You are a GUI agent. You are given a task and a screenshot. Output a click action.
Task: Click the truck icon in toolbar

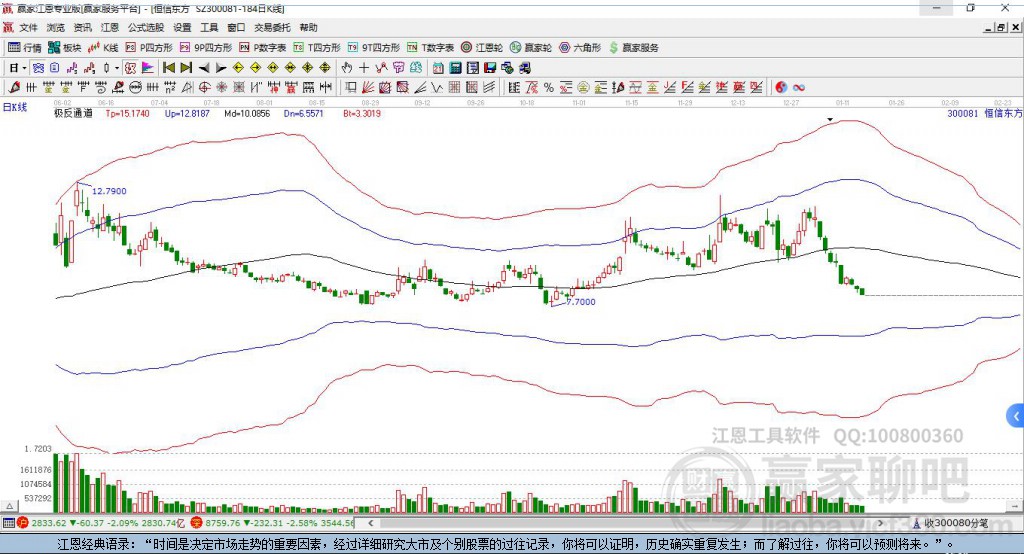pyautogui.click(x=524, y=68)
